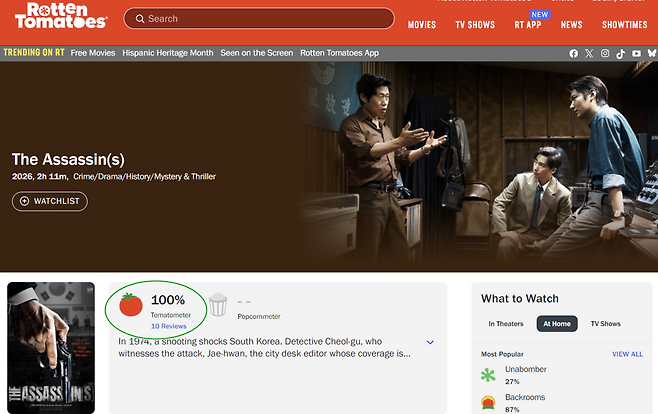This screenshot has width=658, height=414.
Task: Switch to In Theaters tab
Action: pos(506,324)
